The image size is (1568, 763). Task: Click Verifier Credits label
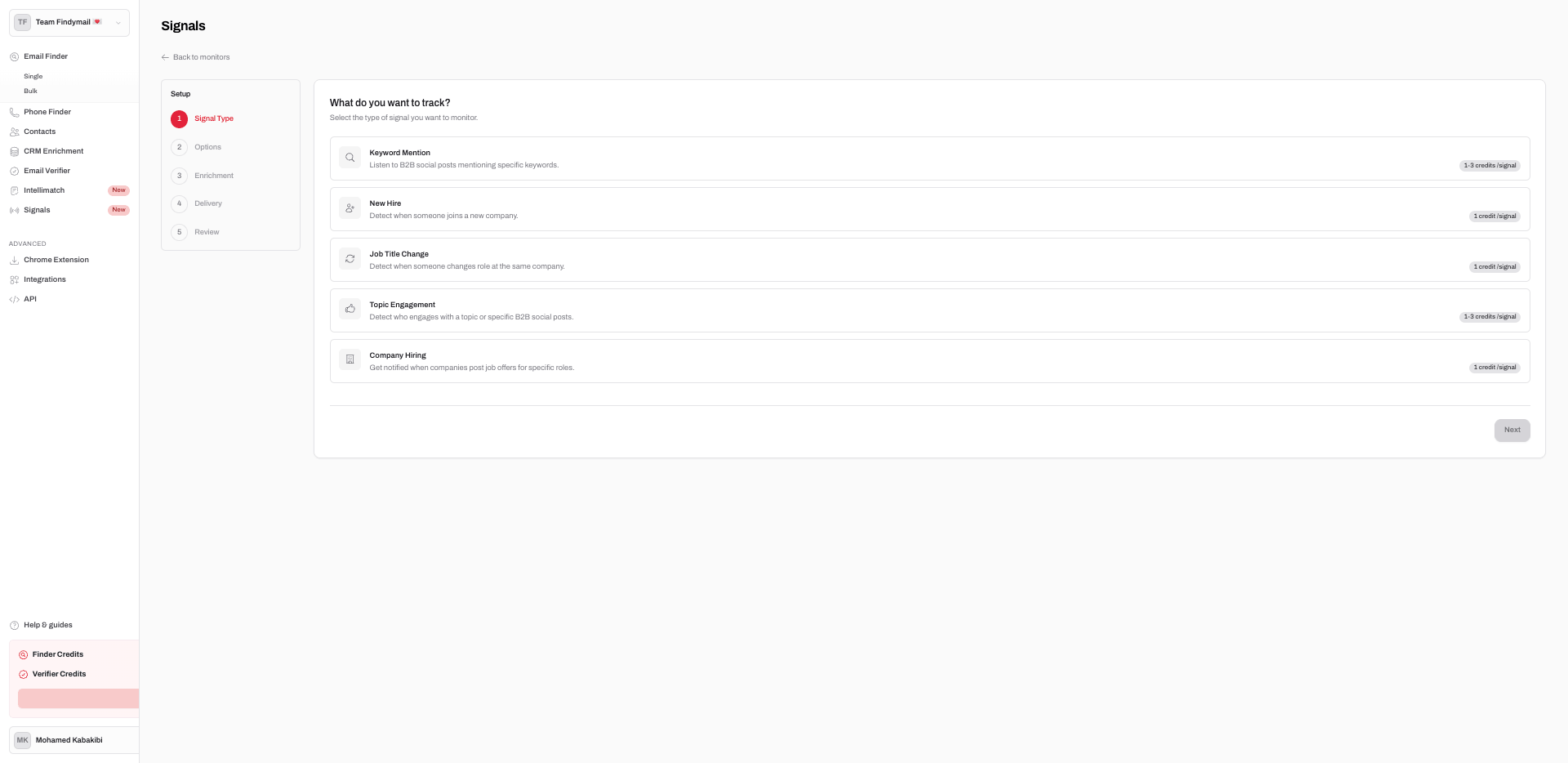pyautogui.click(x=59, y=674)
